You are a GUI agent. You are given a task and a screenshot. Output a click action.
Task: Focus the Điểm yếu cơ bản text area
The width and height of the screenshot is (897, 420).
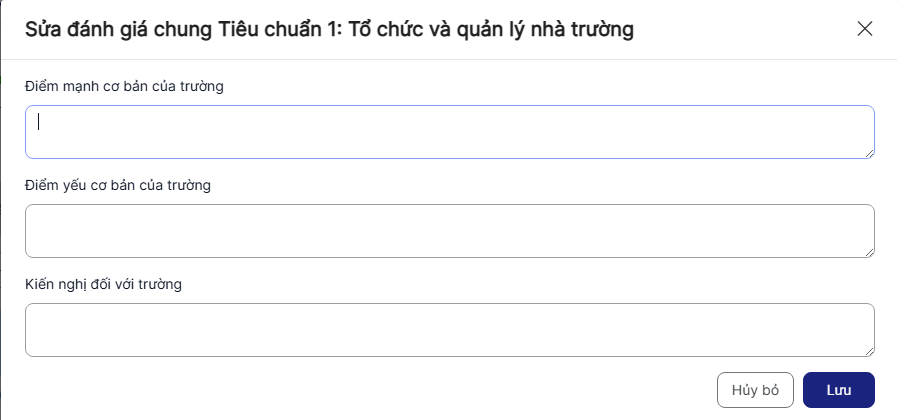pyautogui.click(x=449, y=231)
